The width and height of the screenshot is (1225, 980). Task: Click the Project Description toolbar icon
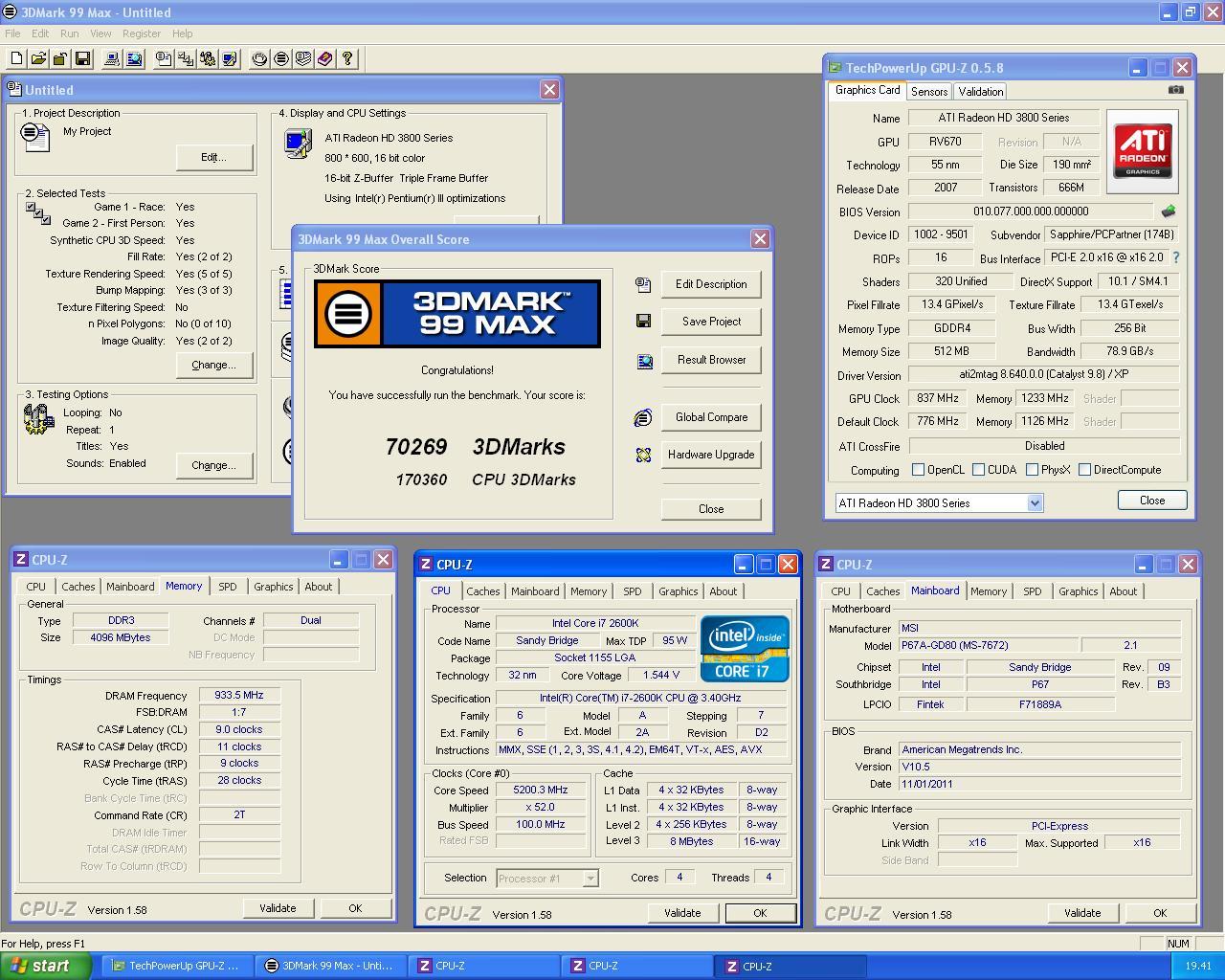click(164, 59)
